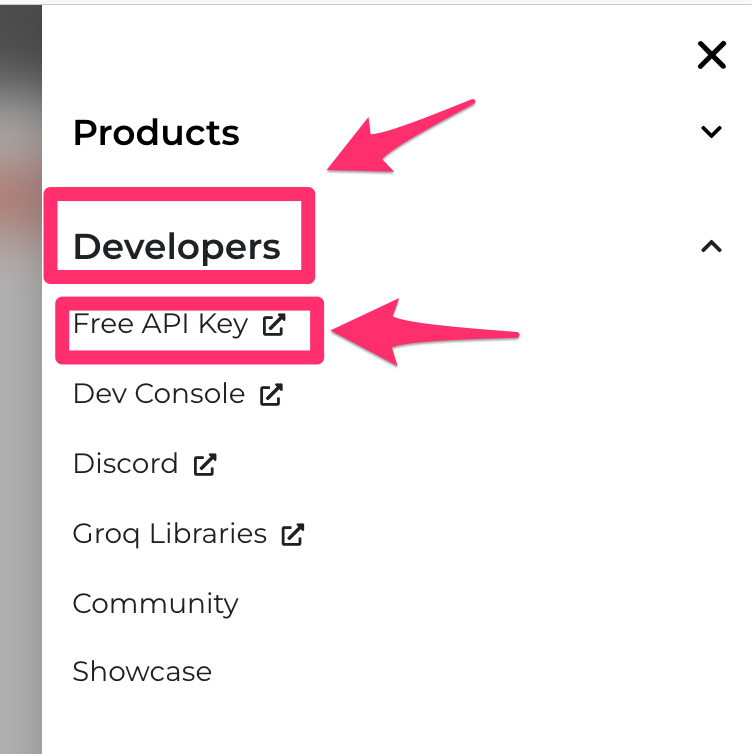This screenshot has width=752, height=754.
Task: Open the Products menu heading
Action: 156,133
